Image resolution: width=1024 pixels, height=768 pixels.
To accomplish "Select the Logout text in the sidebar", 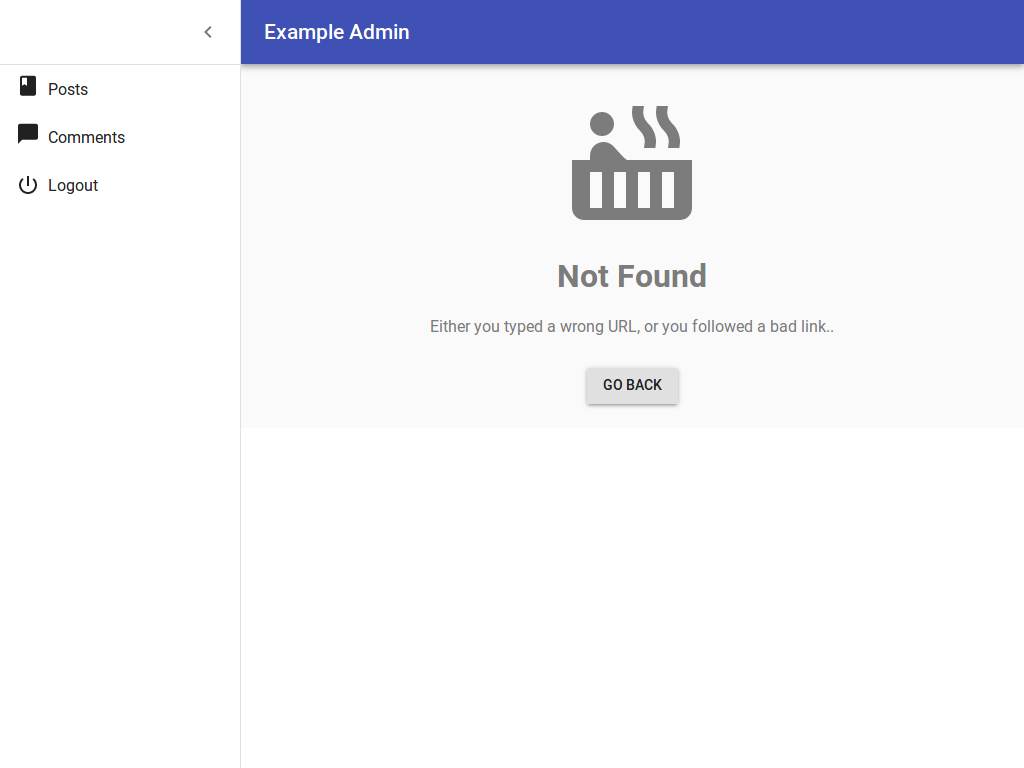I will point(73,185).
